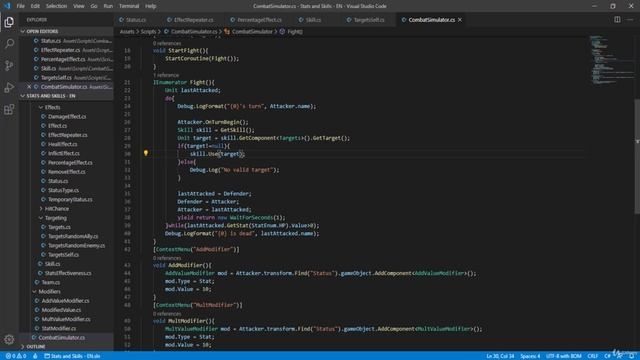This screenshot has width=640, height=360.
Task: Open AddValueModifier.cs in explorer tree
Action: (x=65, y=301)
